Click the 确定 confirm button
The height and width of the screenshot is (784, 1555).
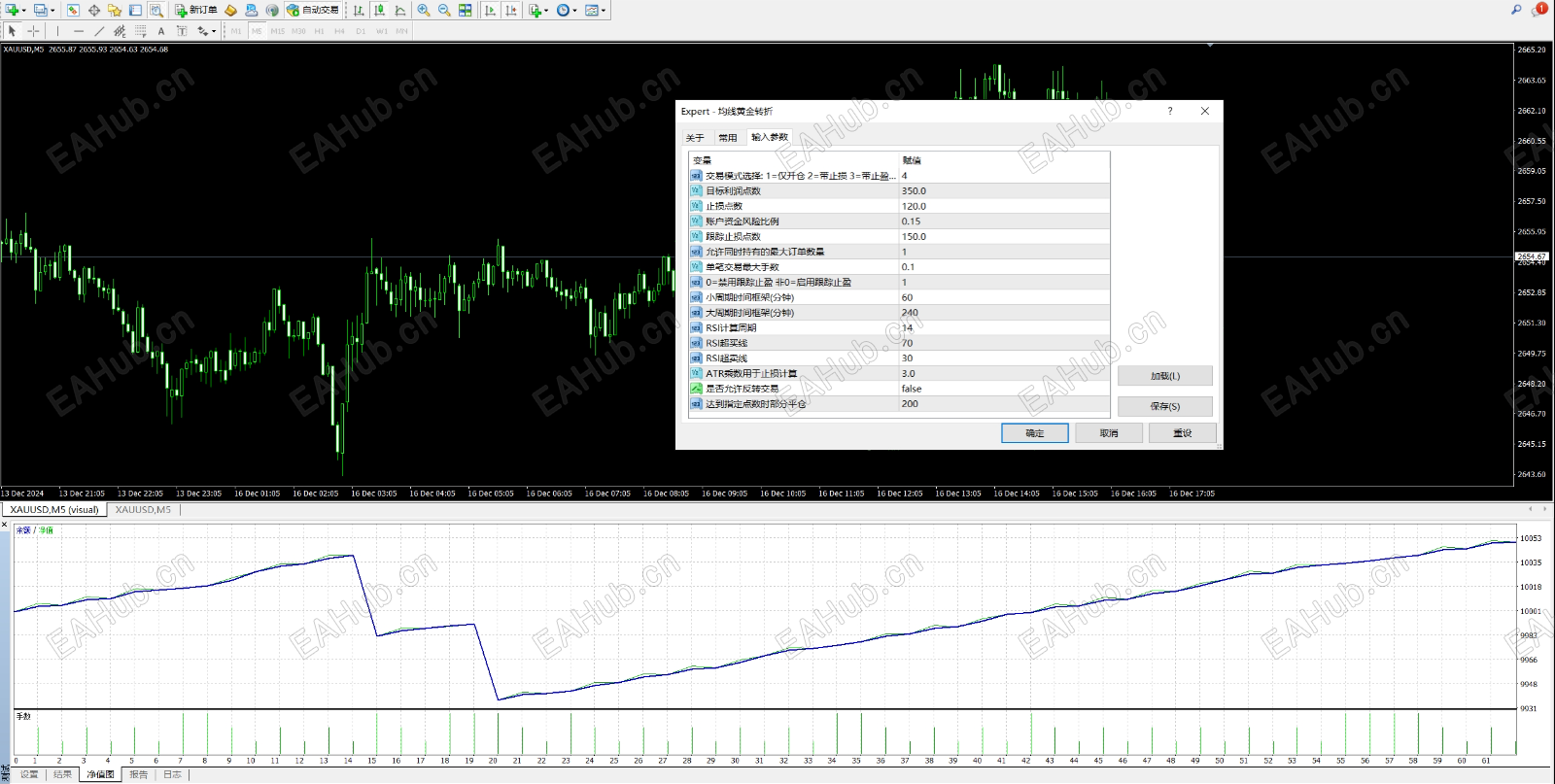[x=1035, y=433]
